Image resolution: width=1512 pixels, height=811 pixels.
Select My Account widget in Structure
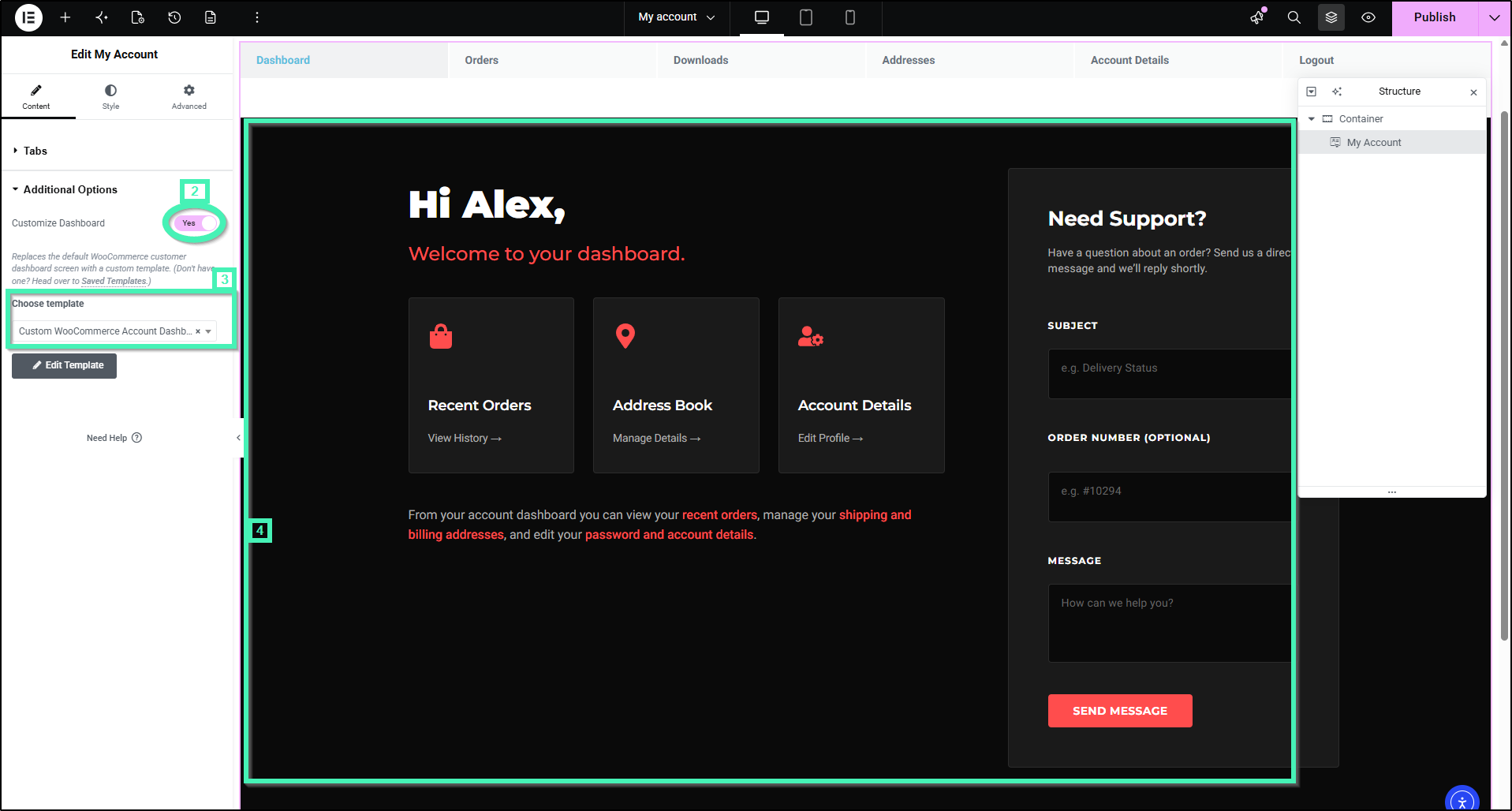click(1392, 143)
